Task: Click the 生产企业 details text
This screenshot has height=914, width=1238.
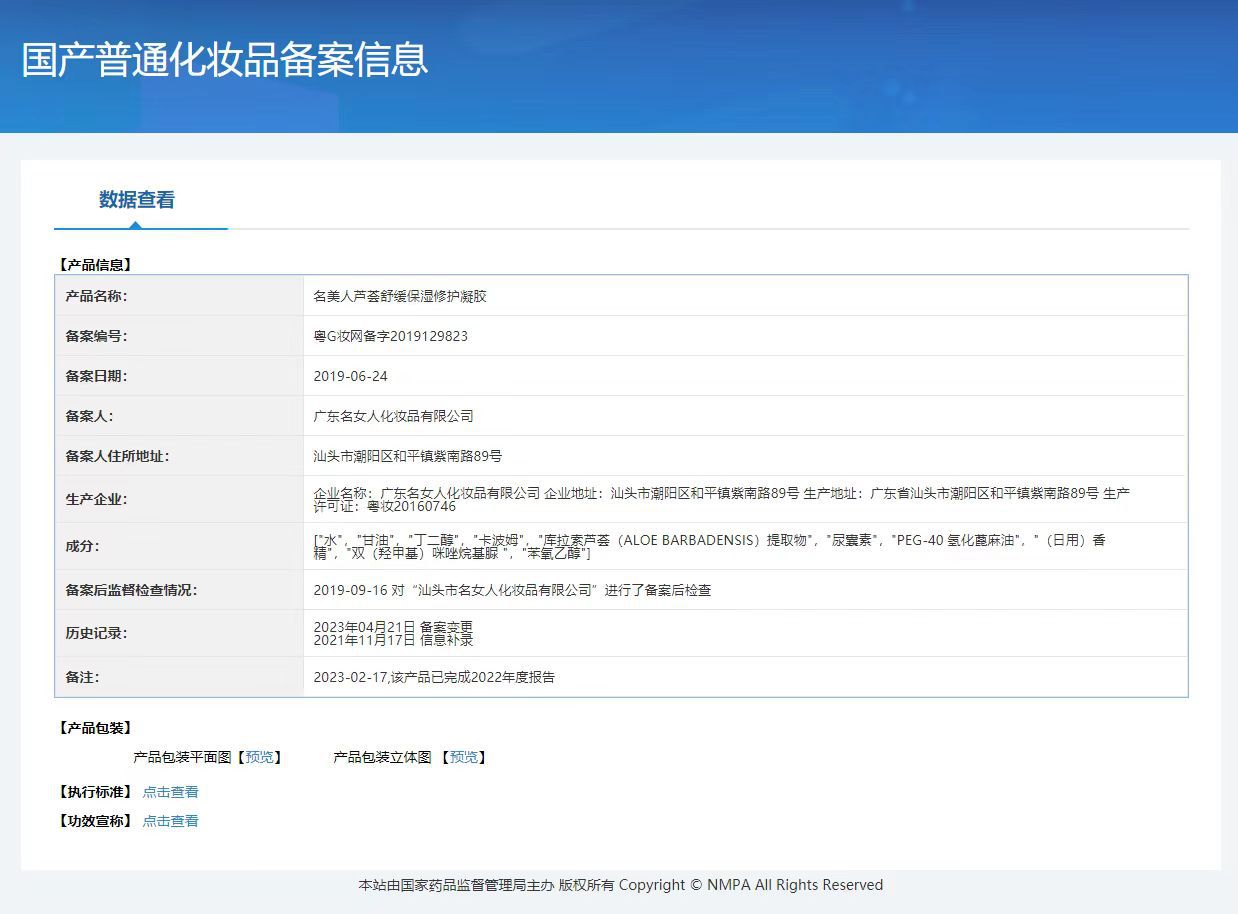Action: (720, 499)
